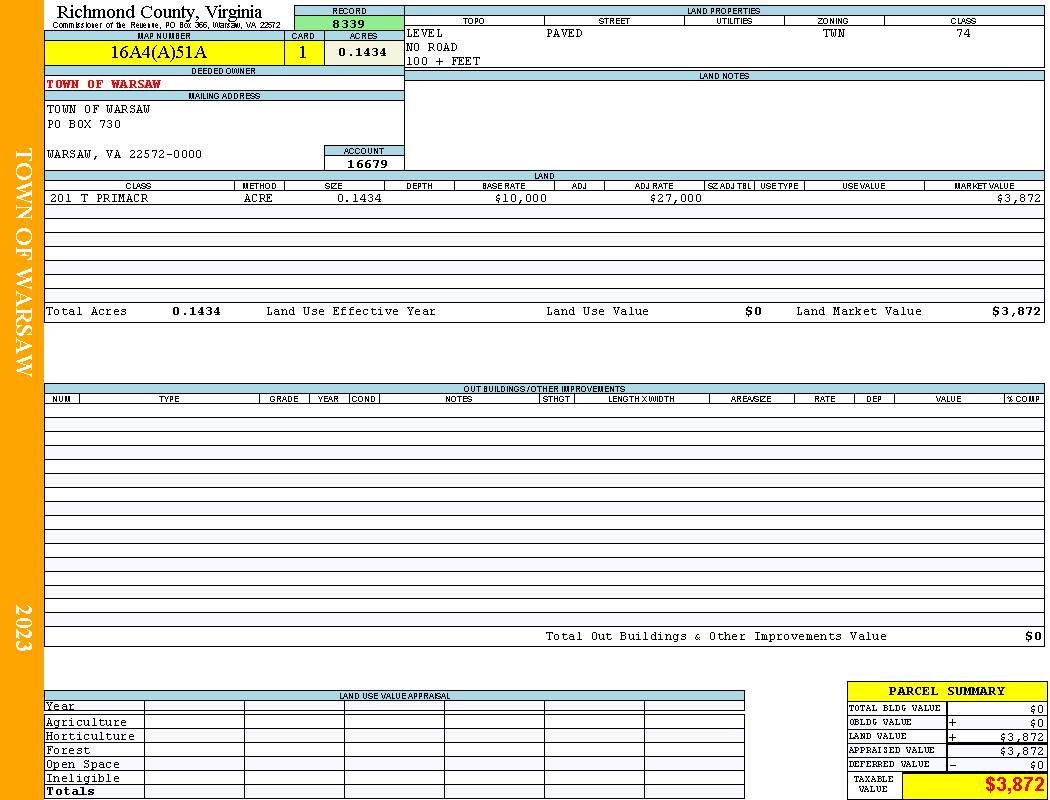Click the size cell in the land row
Viewport: 1050px width, 800px height.
(x=360, y=198)
